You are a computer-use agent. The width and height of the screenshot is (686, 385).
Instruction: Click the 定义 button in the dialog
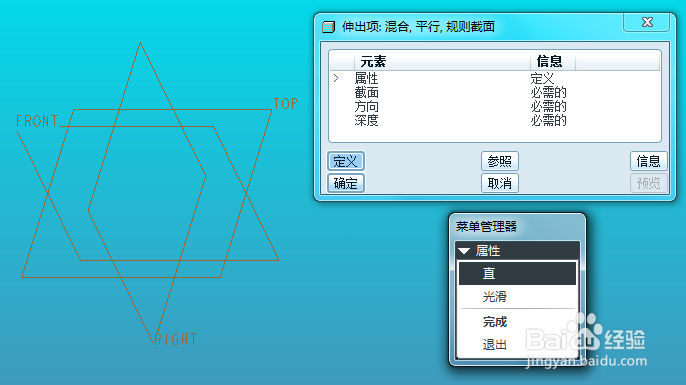[x=346, y=161]
